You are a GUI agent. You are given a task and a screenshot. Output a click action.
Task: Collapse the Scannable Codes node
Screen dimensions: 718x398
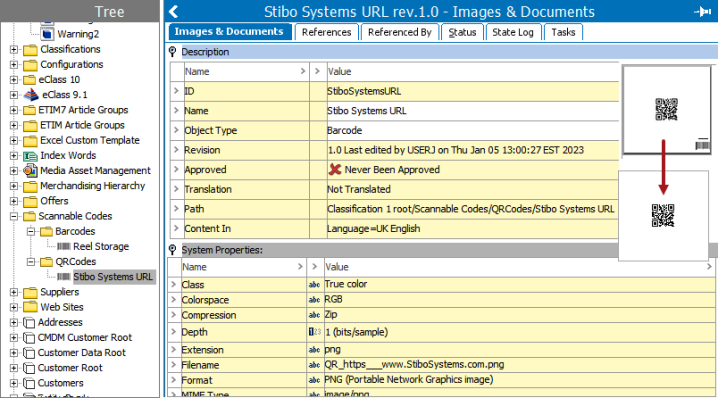pyautogui.click(x=14, y=216)
